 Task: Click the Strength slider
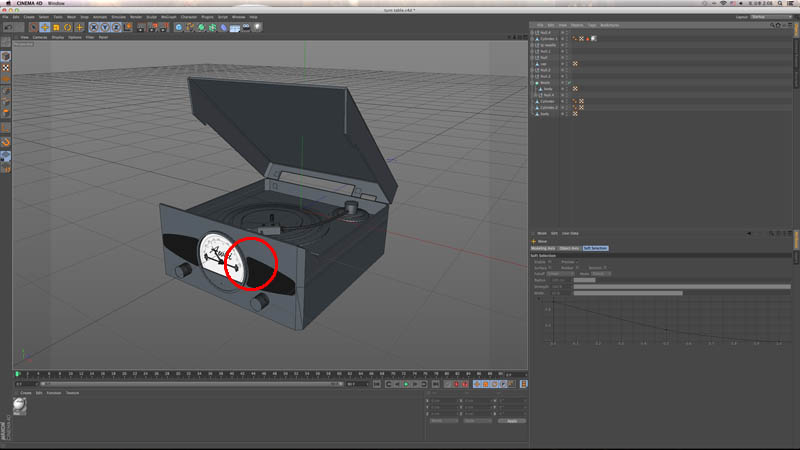tap(682, 287)
